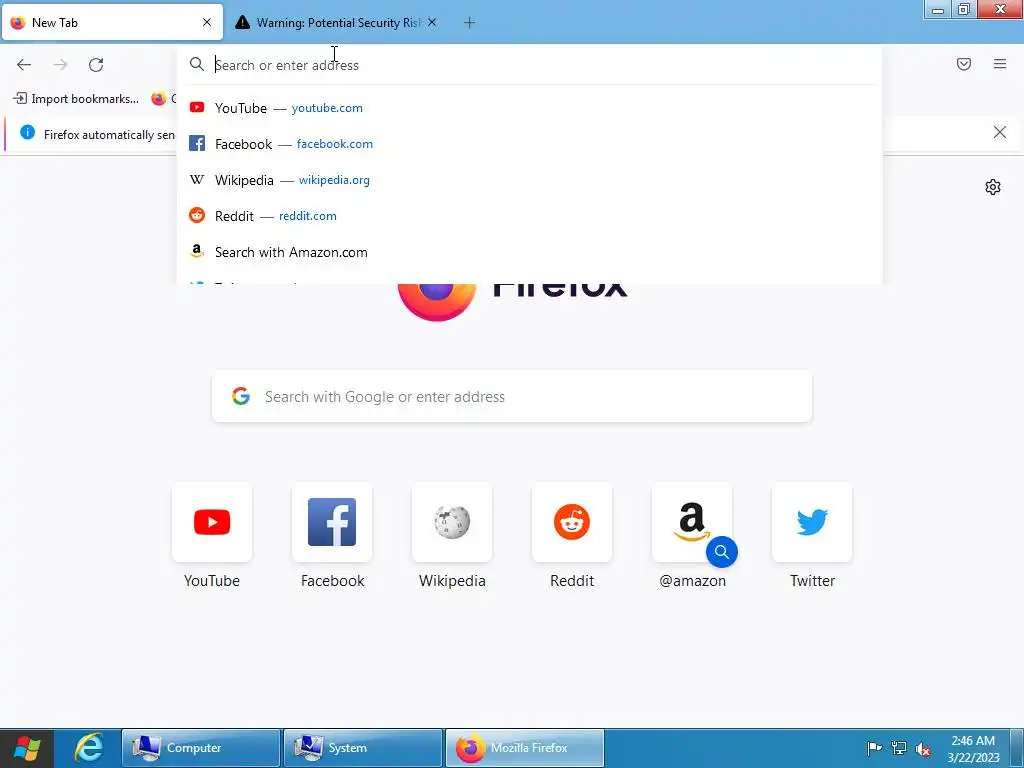Choose Search with Amazon.com suggestion
Image resolution: width=1024 pixels, height=768 pixels.
(529, 252)
